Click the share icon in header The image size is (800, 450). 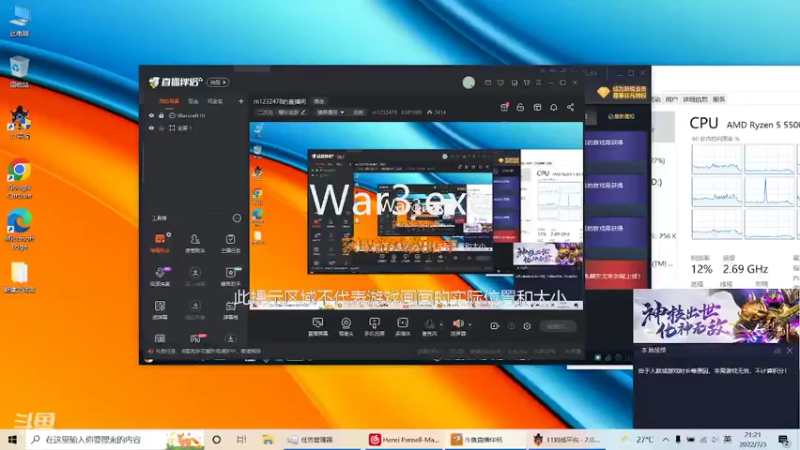click(x=570, y=107)
